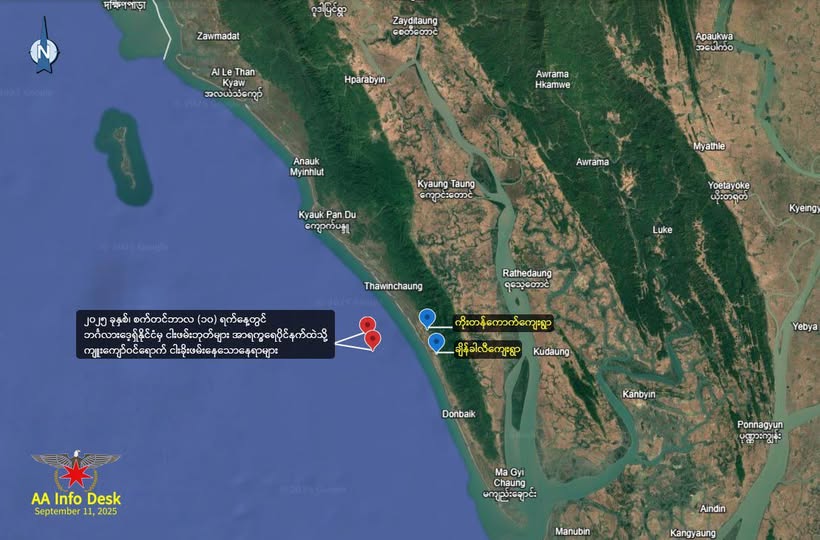Click the September 11, 2025 date

point(76,512)
